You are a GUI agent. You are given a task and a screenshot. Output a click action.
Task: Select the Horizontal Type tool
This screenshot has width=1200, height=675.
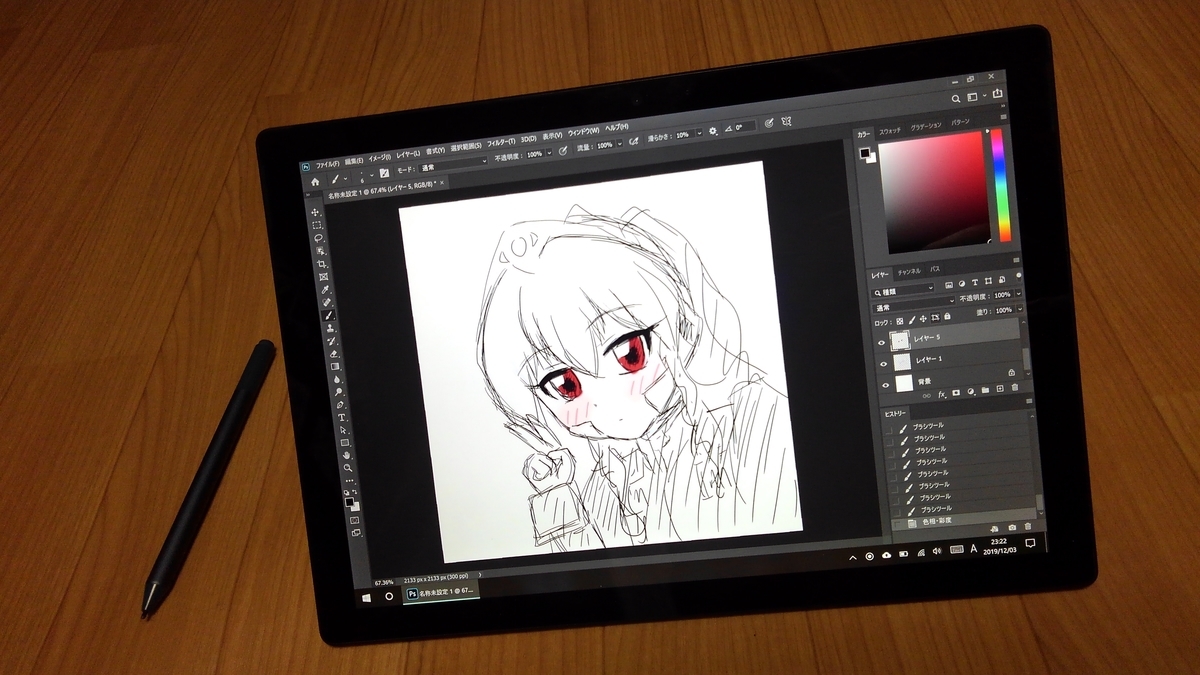click(x=342, y=417)
